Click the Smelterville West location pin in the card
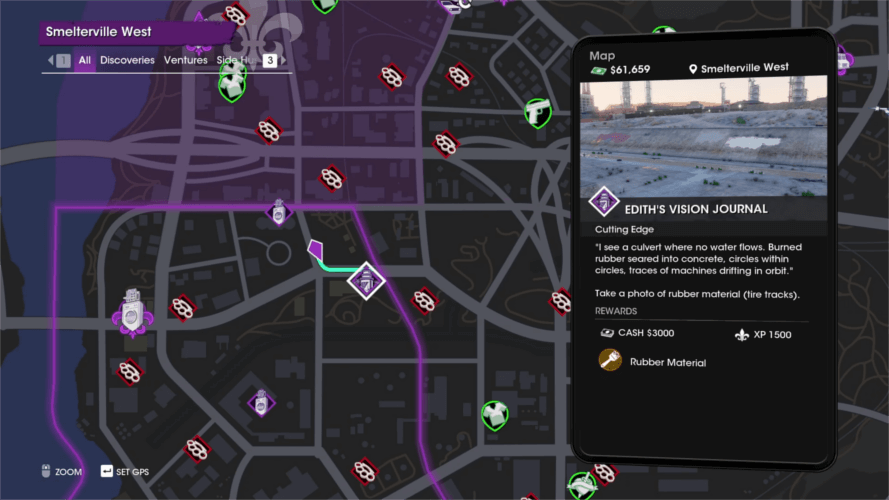Image resolution: width=889 pixels, height=500 pixels. coord(692,69)
